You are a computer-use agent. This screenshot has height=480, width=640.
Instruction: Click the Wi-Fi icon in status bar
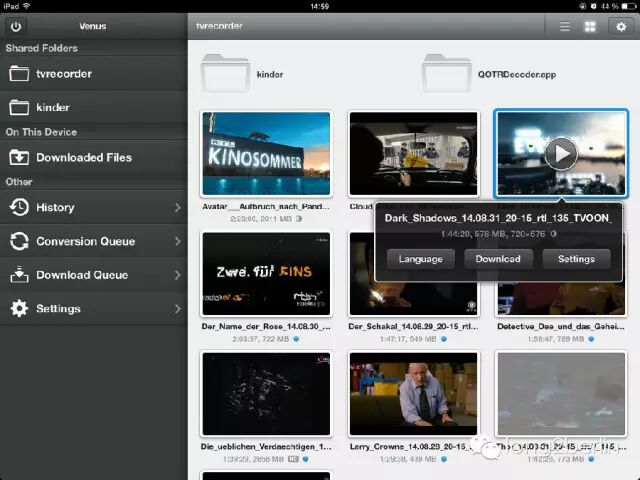[x=27, y=6]
